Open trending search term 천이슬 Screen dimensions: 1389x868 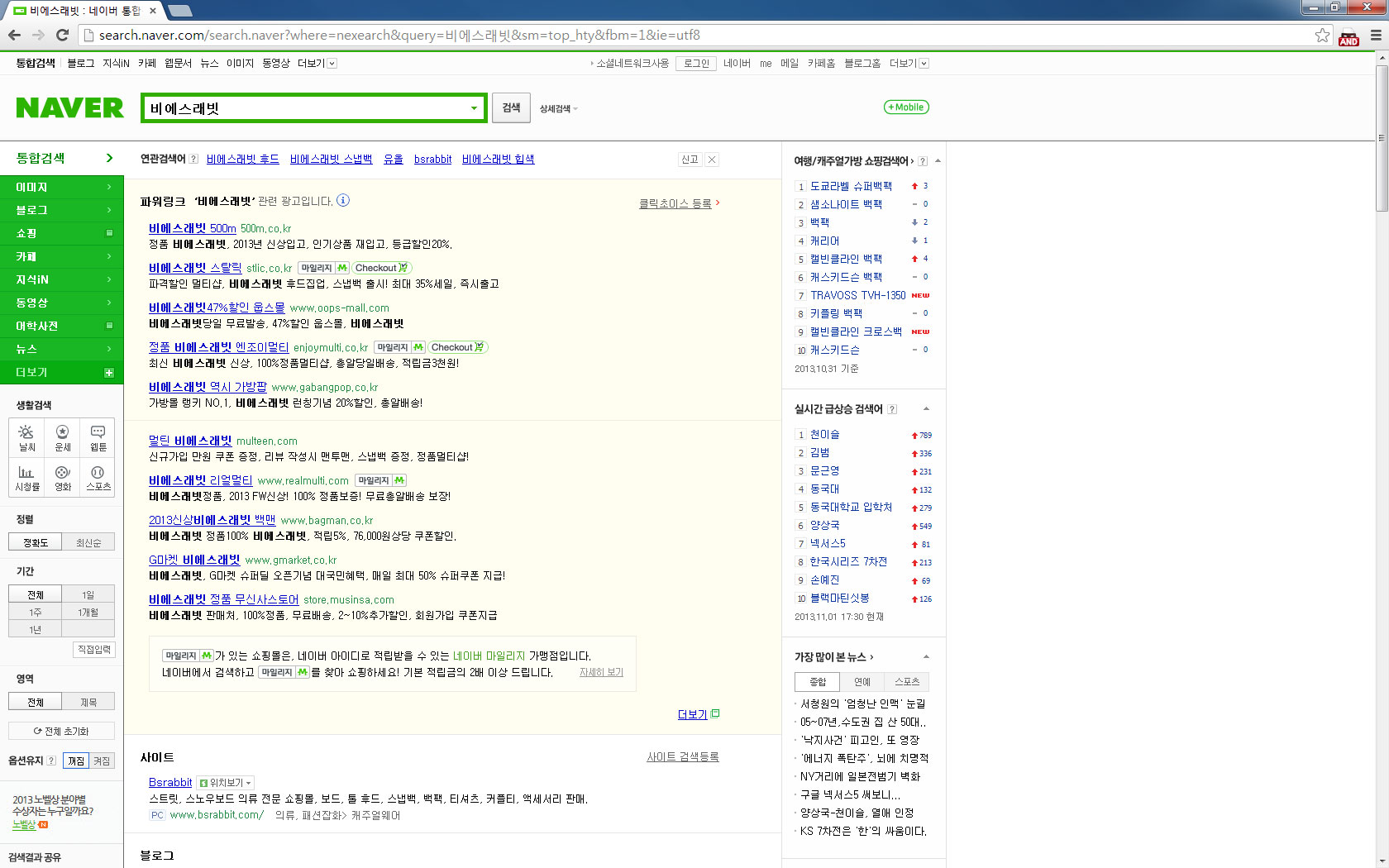click(x=824, y=434)
